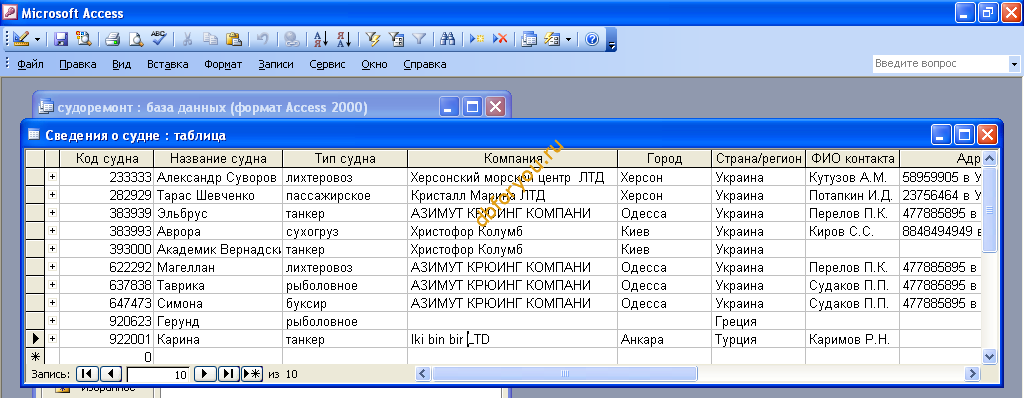
Task: Select the Тип судна column header
Action: click(x=345, y=158)
